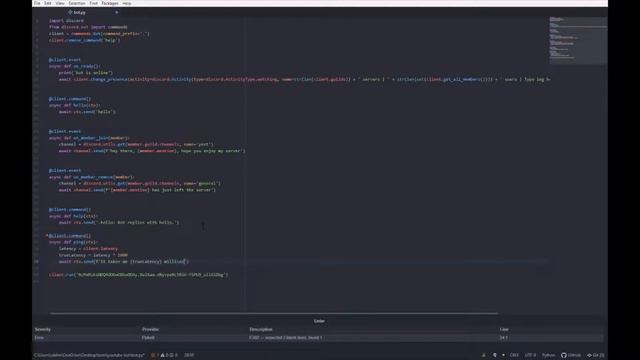Change the UTF-8 file encoding

[x=530, y=355]
